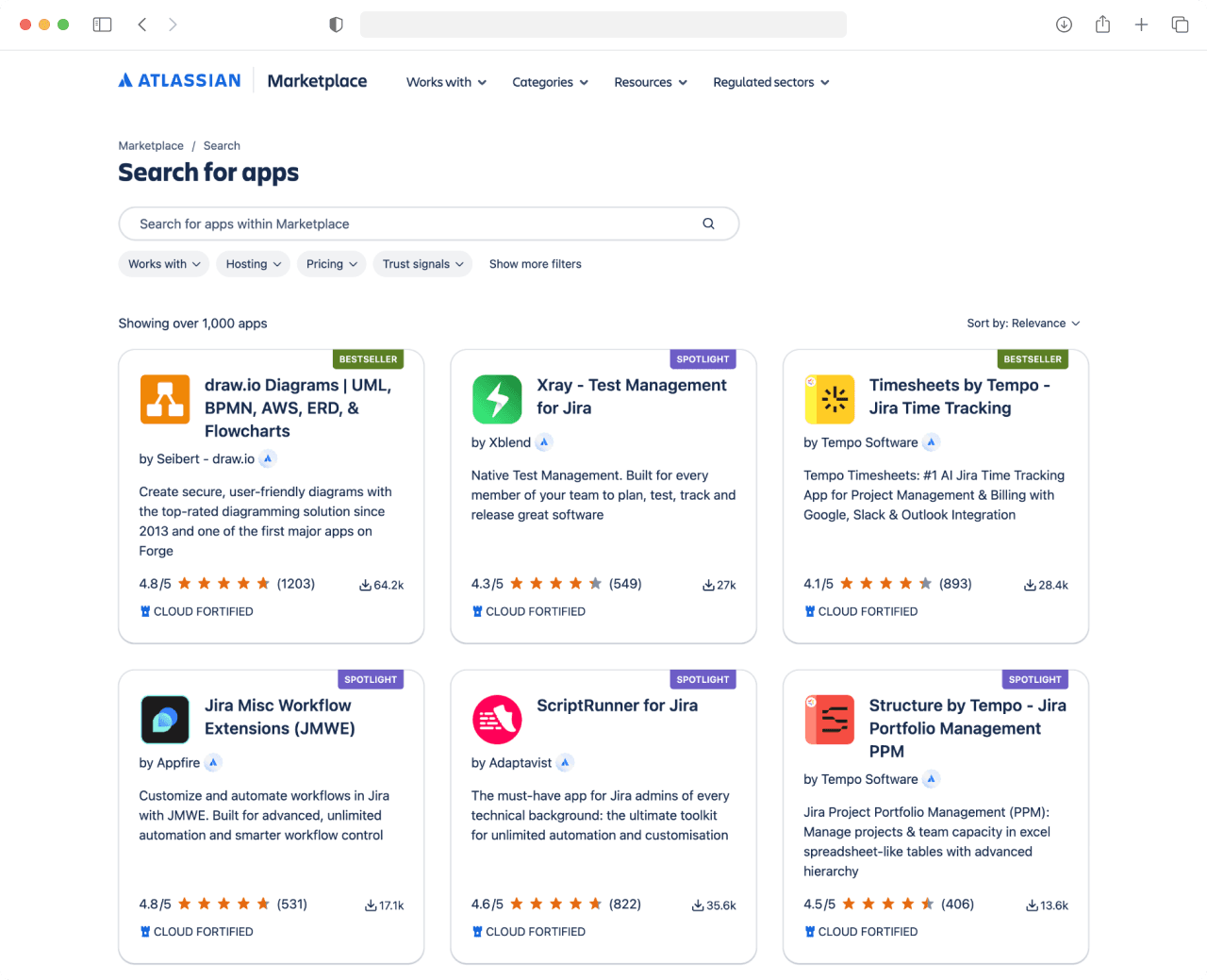Viewport: 1207px width, 980px height.
Task: Open the Regulated sectors navigation menu
Action: point(771,82)
